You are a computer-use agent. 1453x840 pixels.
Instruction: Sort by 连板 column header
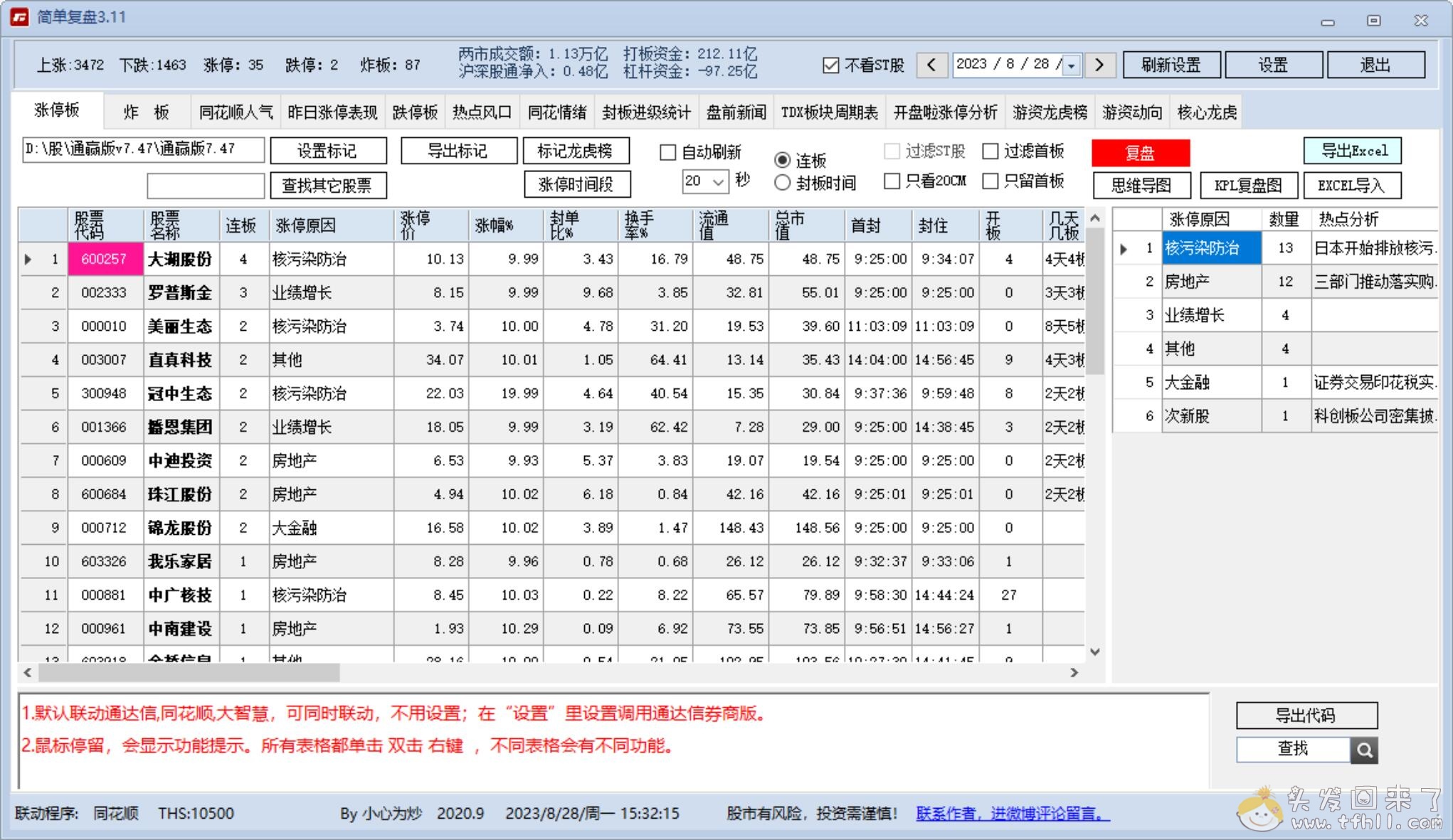pyautogui.click(x=243, y=225)
